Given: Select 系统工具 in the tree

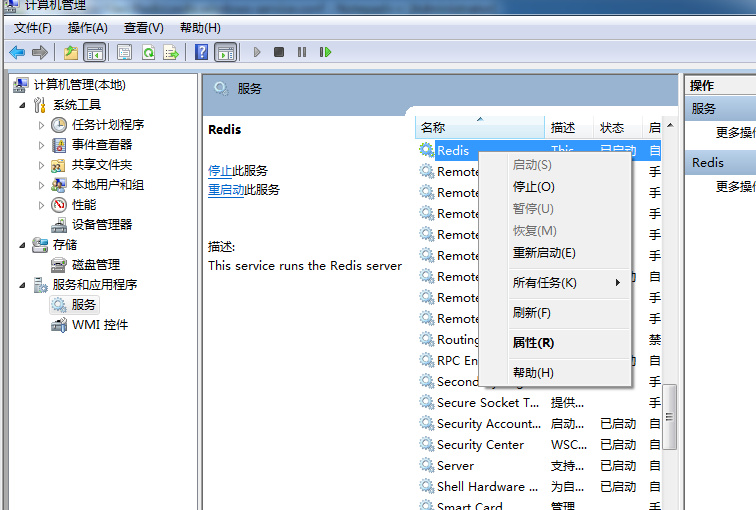Looking at the screenshot, I should pyautogui.click(x=77, y=105).
